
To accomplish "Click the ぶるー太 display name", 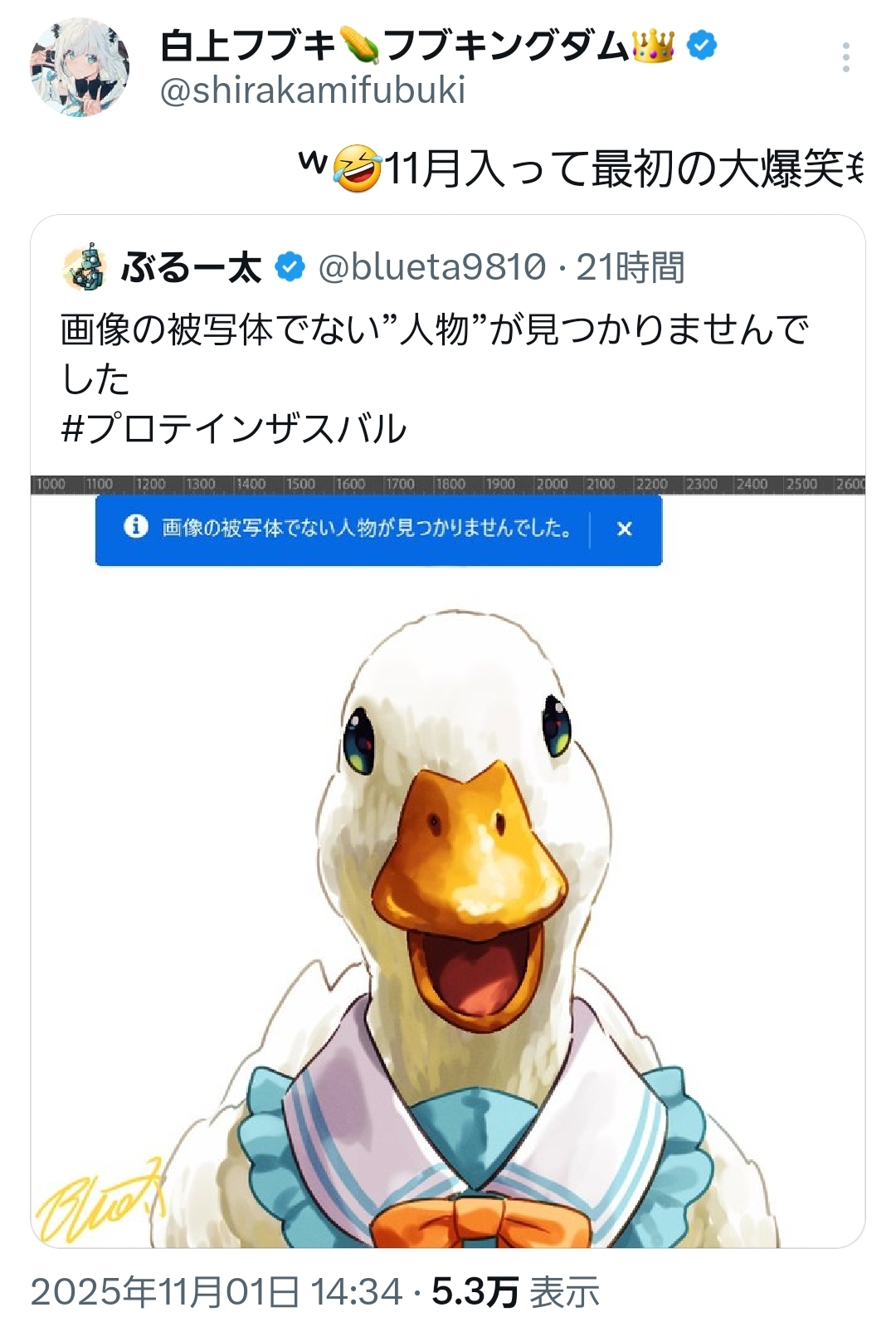I will [192, 267].
